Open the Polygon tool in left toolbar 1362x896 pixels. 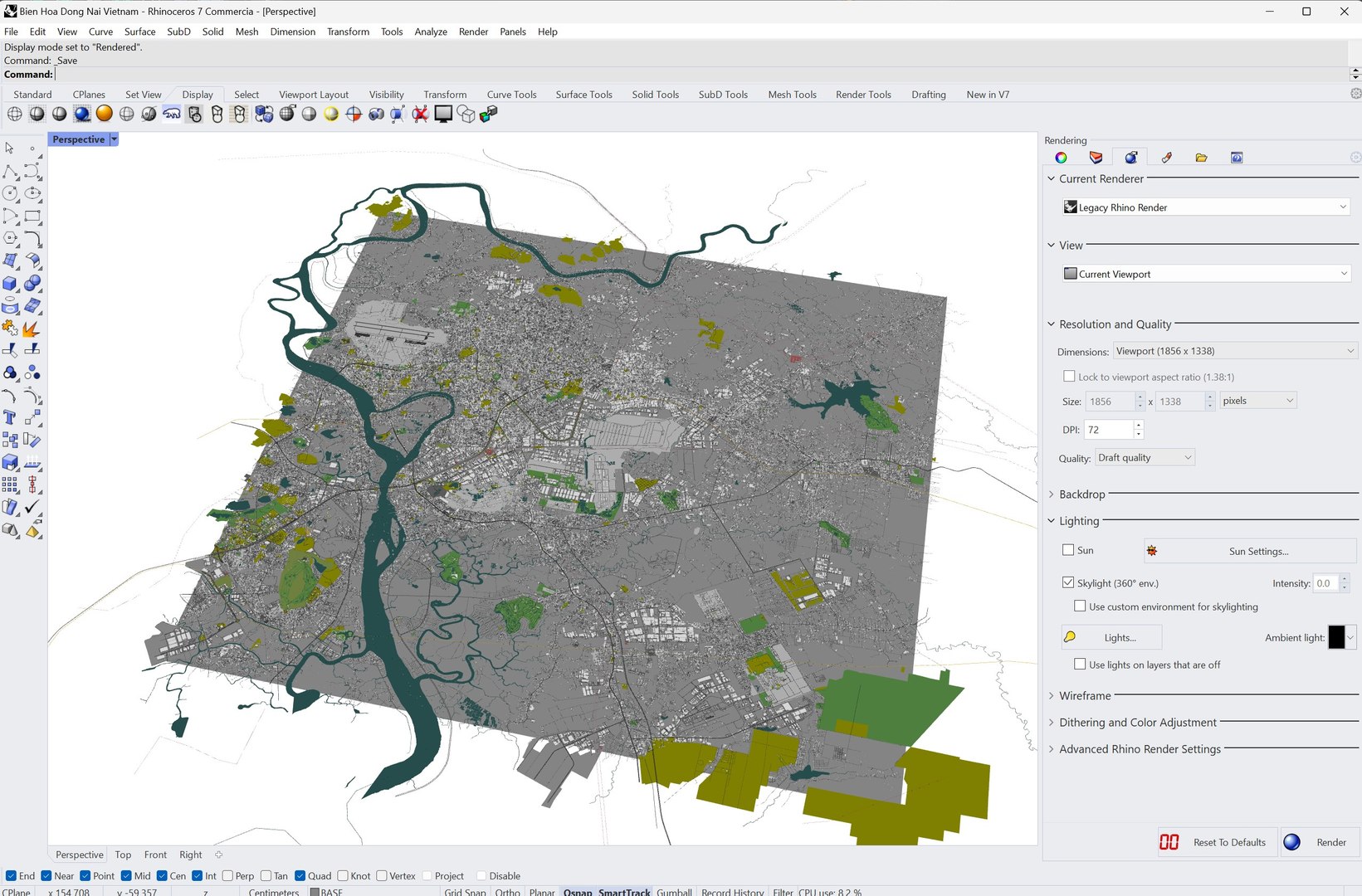[x=11, y=239]
